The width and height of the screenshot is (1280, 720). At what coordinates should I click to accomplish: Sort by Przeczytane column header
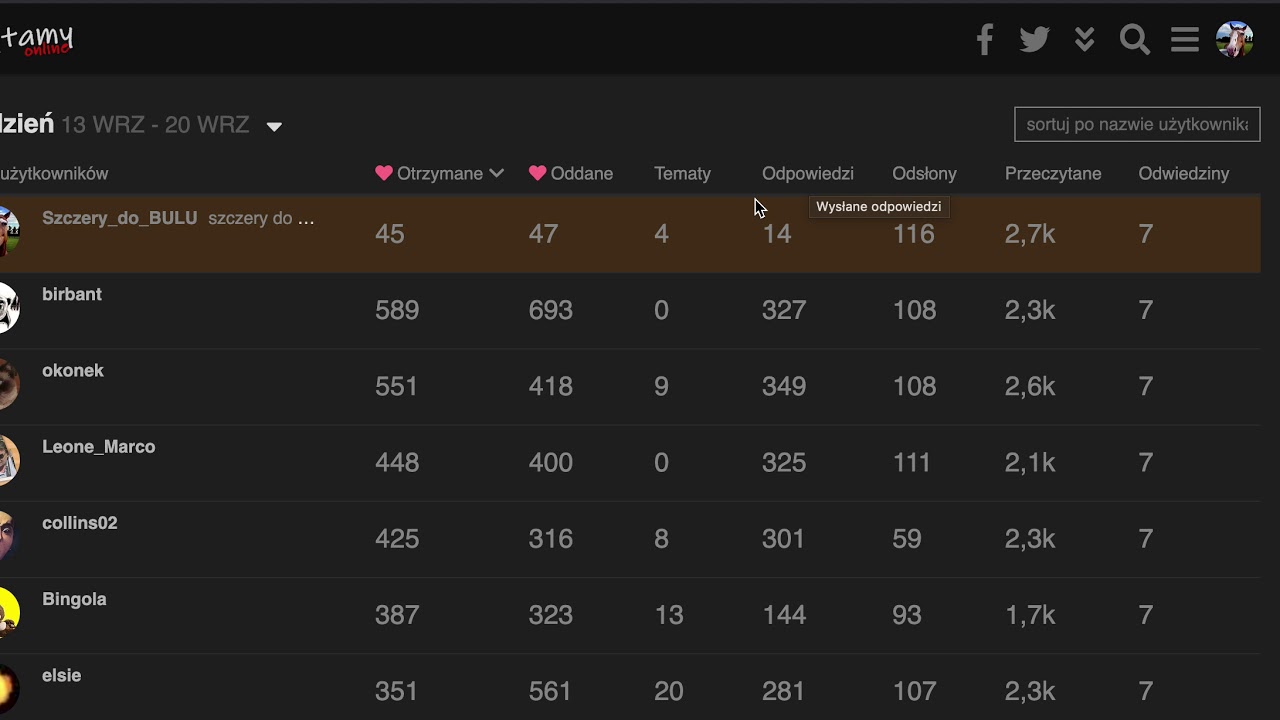click(1053, 174)
